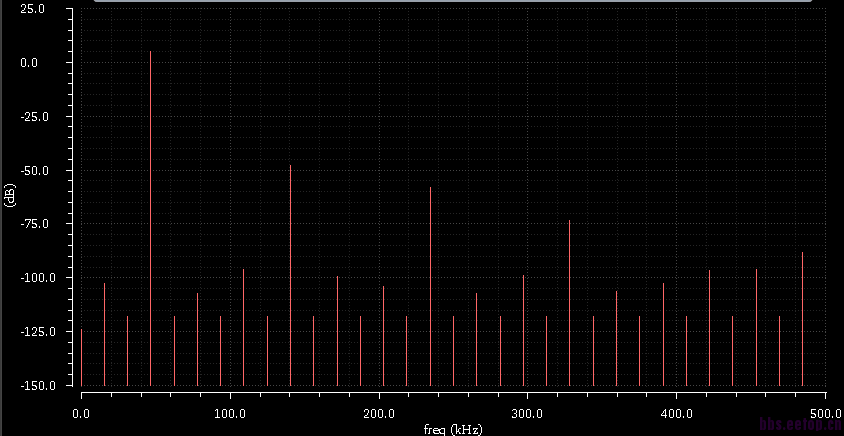Select the rightmost spectral line near -88 dB
The height and width of the screenshot is (436, 844).
pos(802,319)
